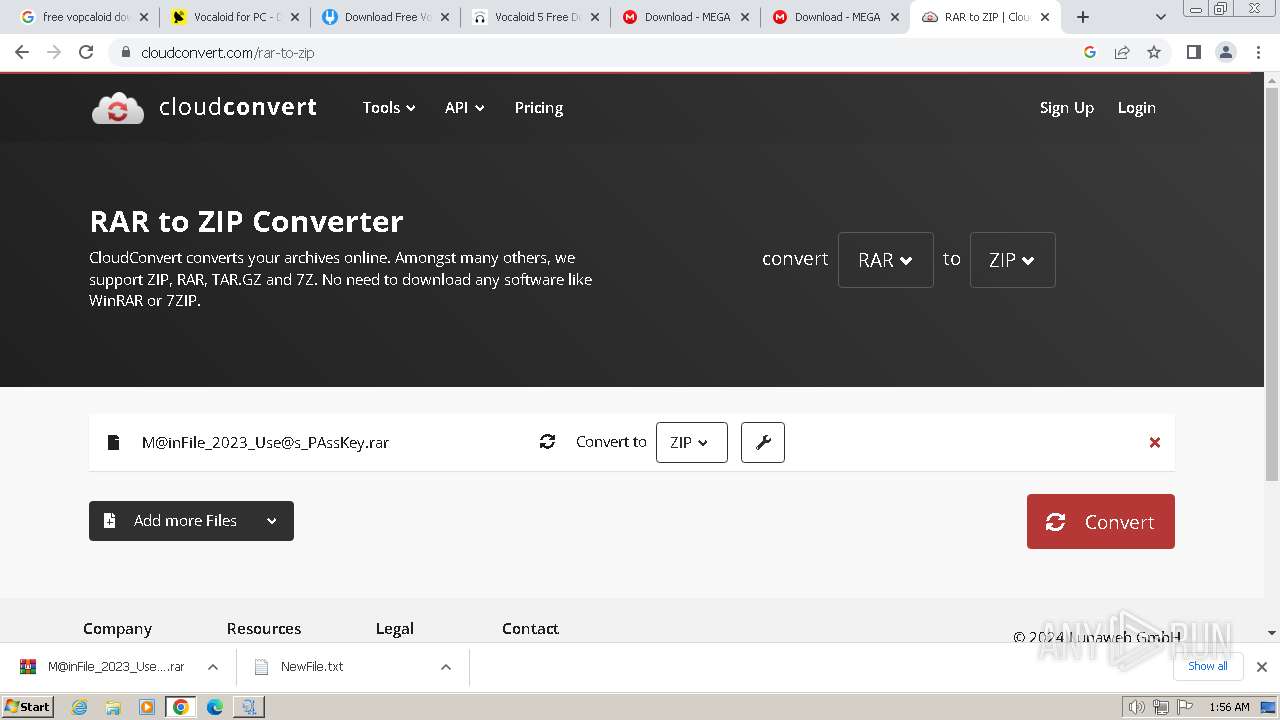Open a new browser tab with plus
The height and width of the screenshot is (720, 1280).
1083,17
